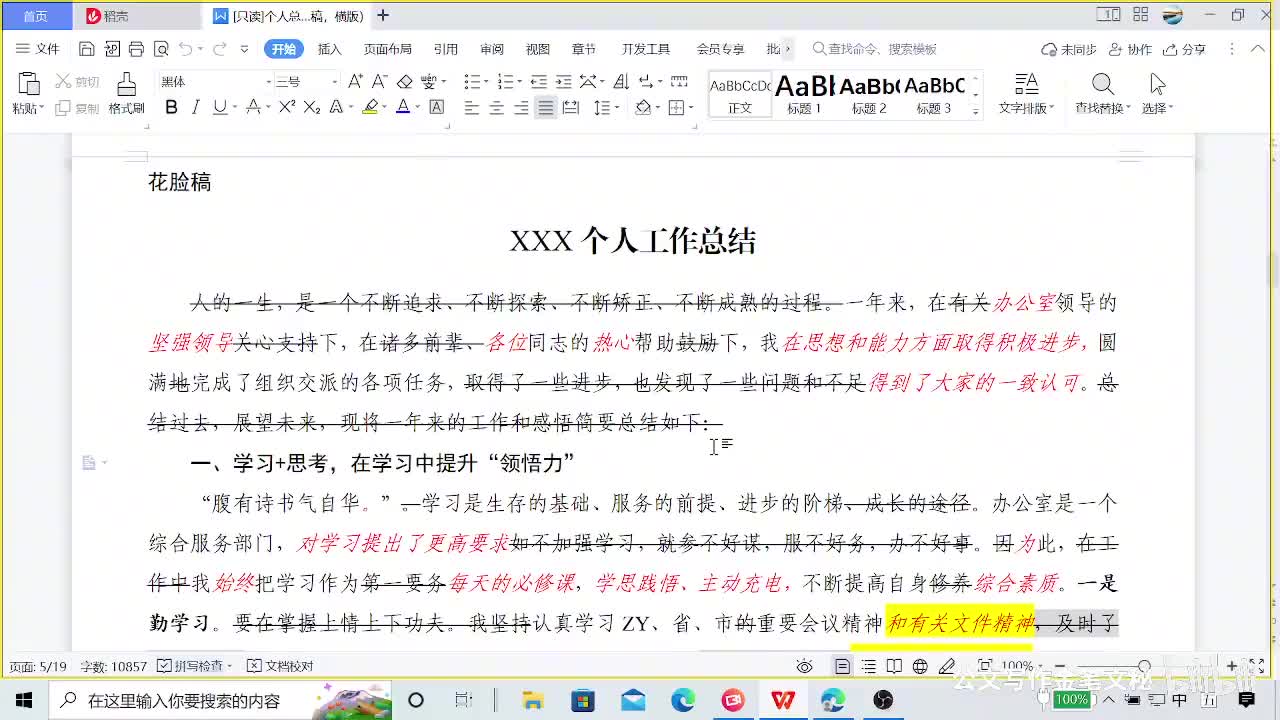Apply subscript X₂ formatting
Viewport: 1280px width, 720px height.
(312, 107)
